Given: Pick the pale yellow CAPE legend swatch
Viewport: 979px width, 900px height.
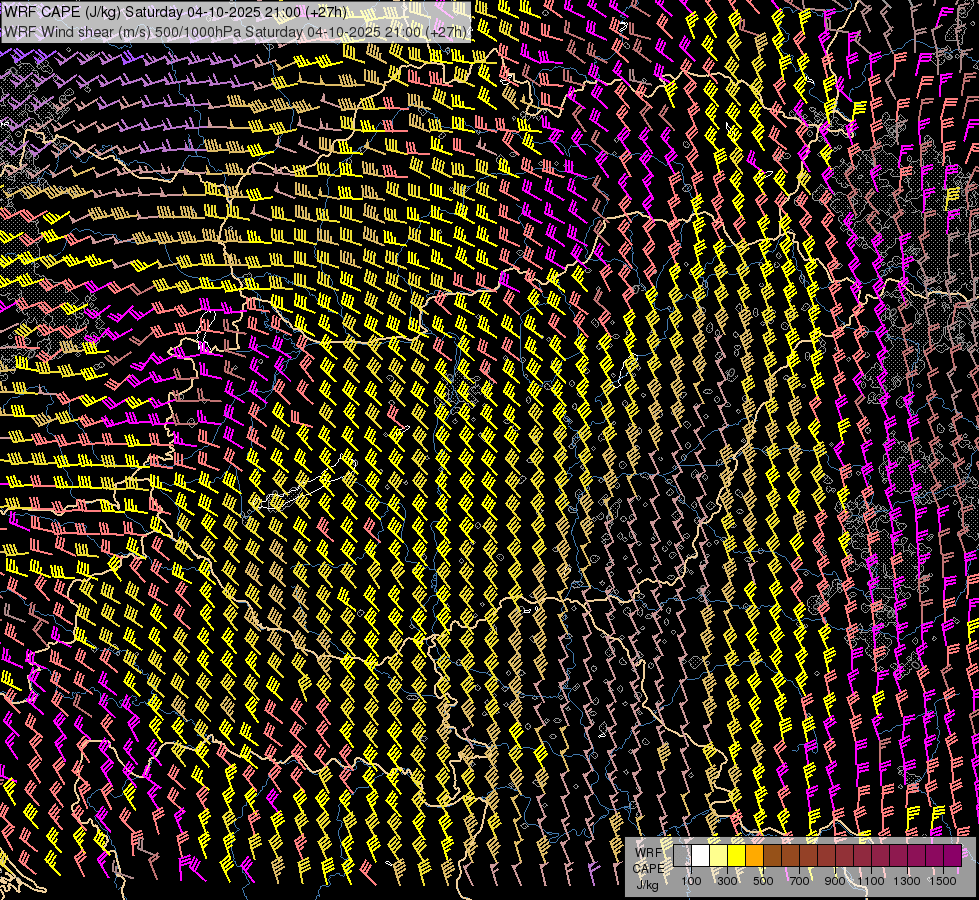Looking at the screenshot, I should 718,856.
